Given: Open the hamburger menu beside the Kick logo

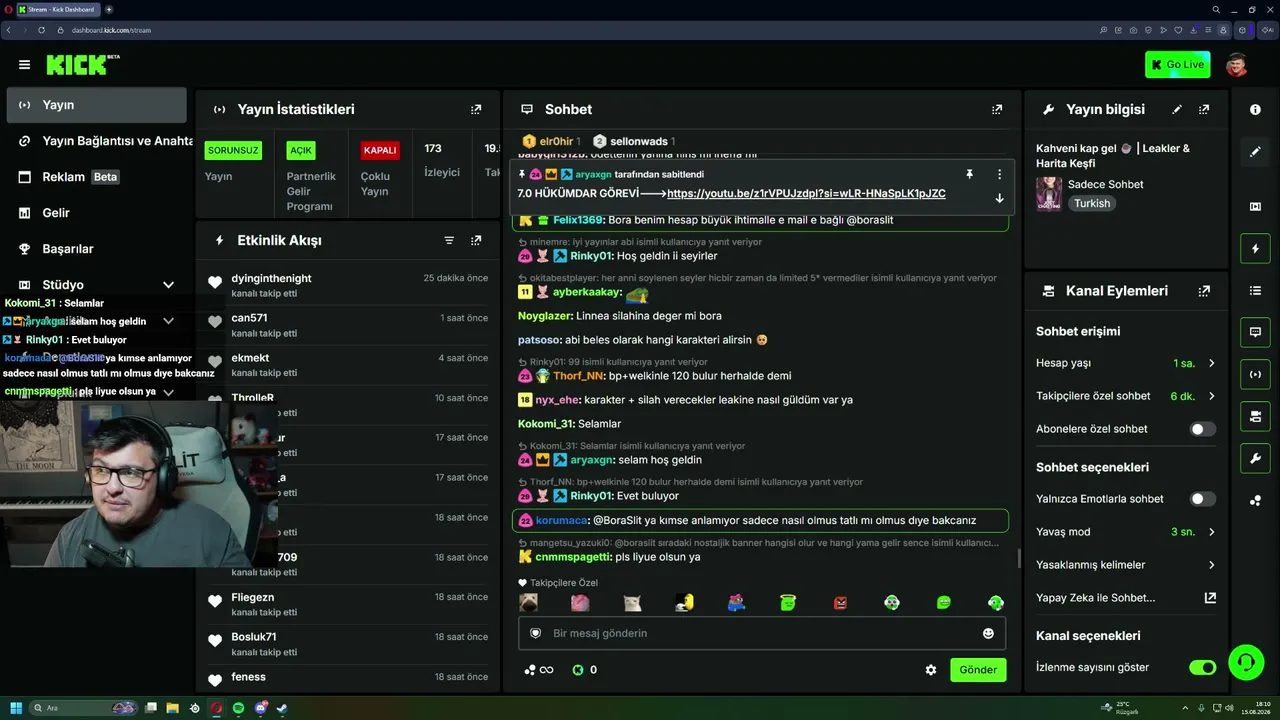Looking at the screenshot, I should 24,65.
